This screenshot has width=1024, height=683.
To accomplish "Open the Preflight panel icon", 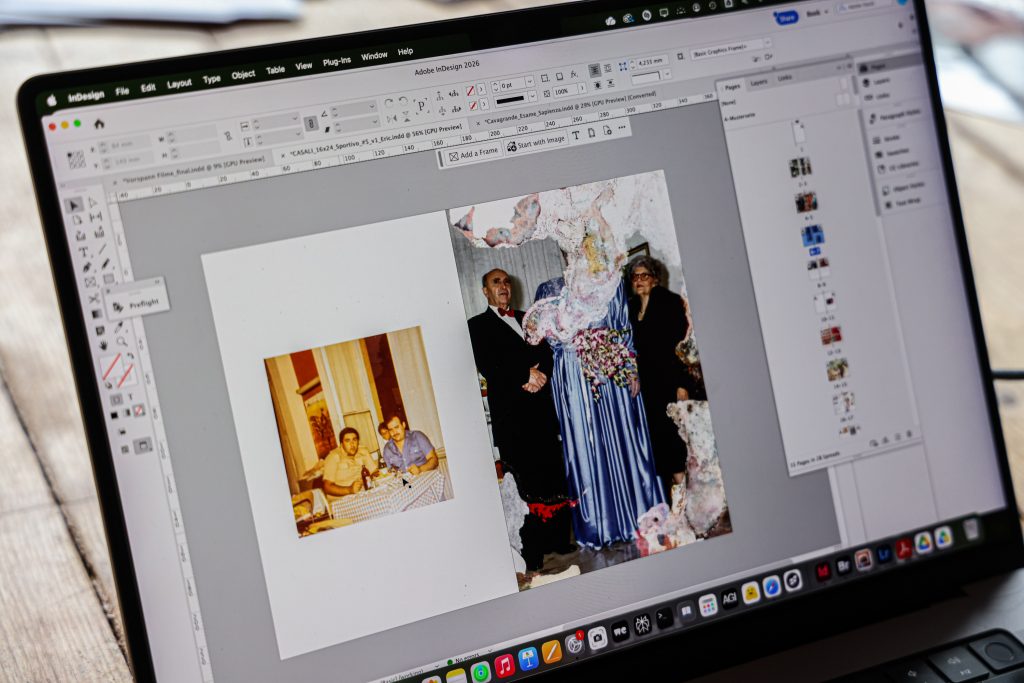I will pyautogui.click(x=118, y=307).
